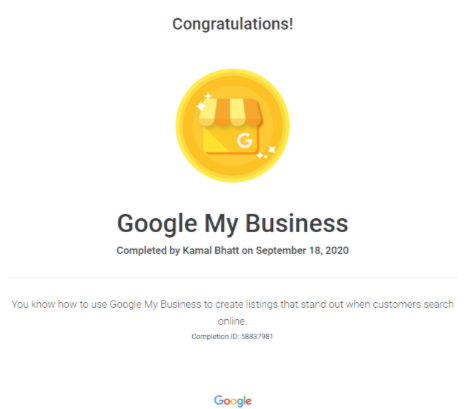Click the words Completed by
This screenshot has width=473, height=409.
pyautogui.click(x=148, y=251)
